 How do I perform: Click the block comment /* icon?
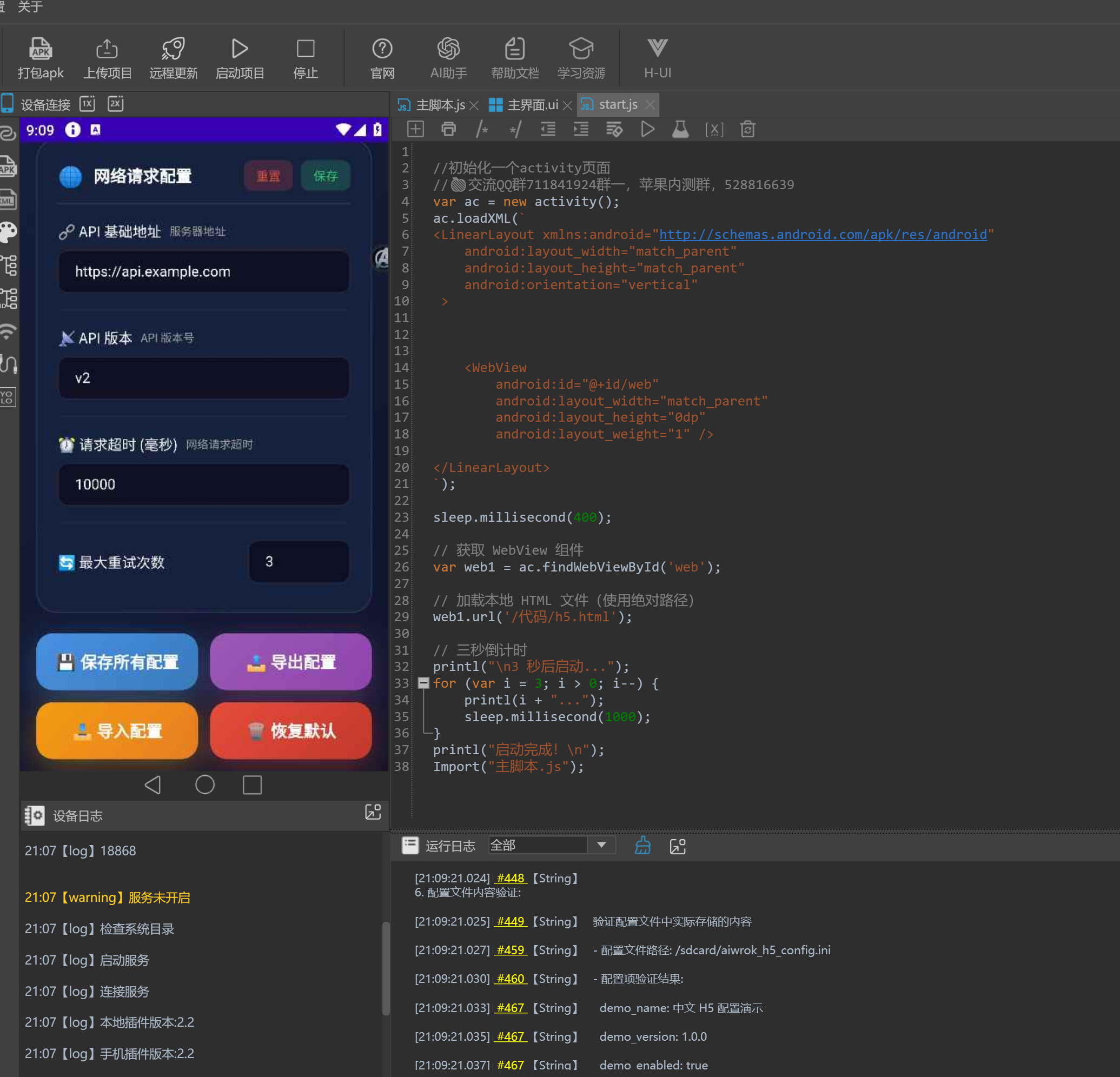(482, 129)
